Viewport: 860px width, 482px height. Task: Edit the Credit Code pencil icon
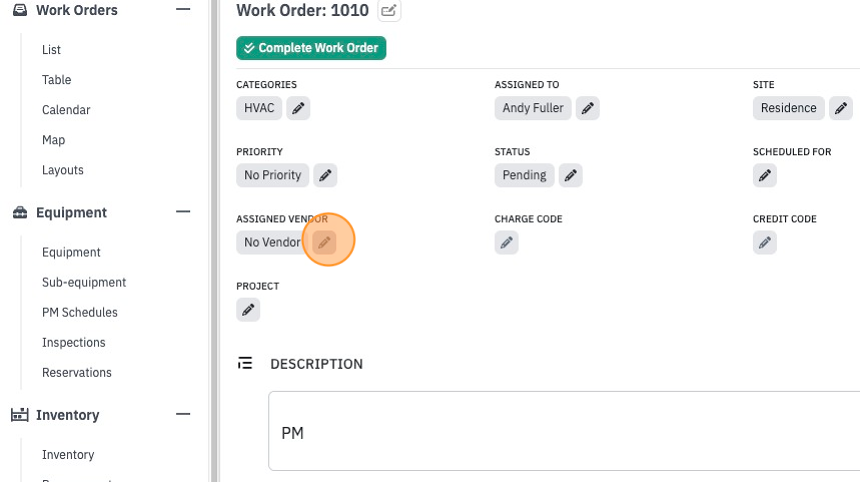765,242
